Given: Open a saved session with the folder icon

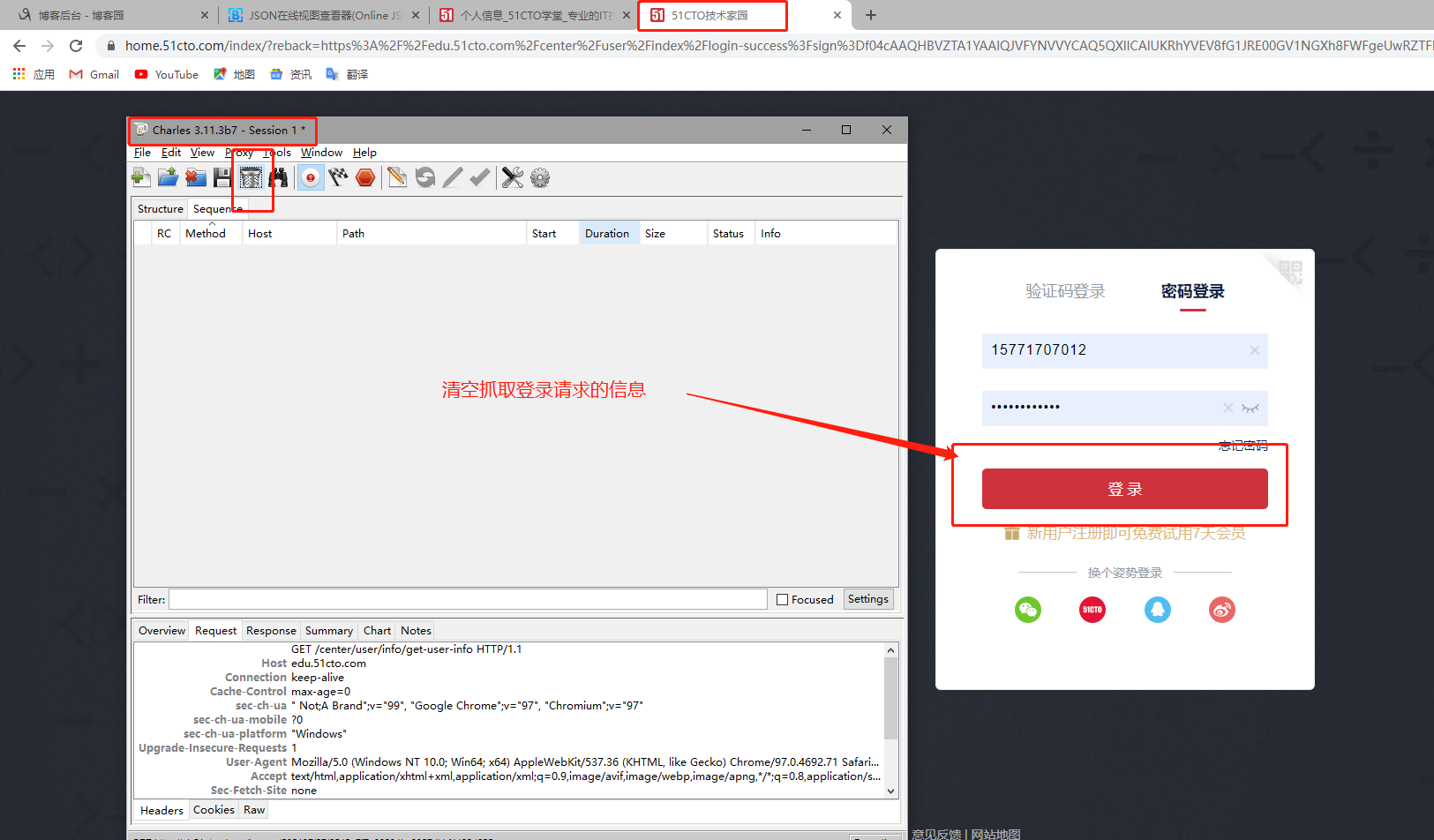Looking at the screenshot, I should [168, 177].
